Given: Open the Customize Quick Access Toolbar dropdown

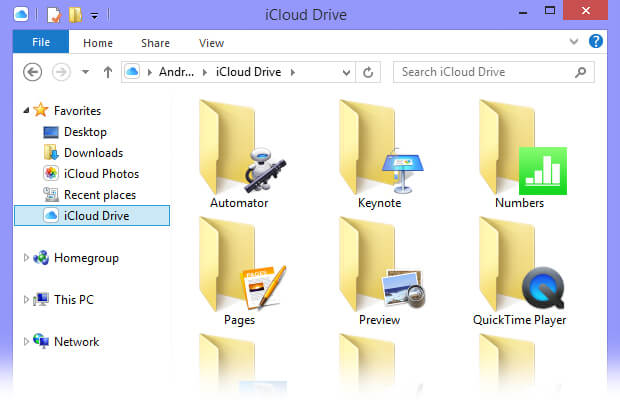Looking at the screenshot, I should pos(95,16).
